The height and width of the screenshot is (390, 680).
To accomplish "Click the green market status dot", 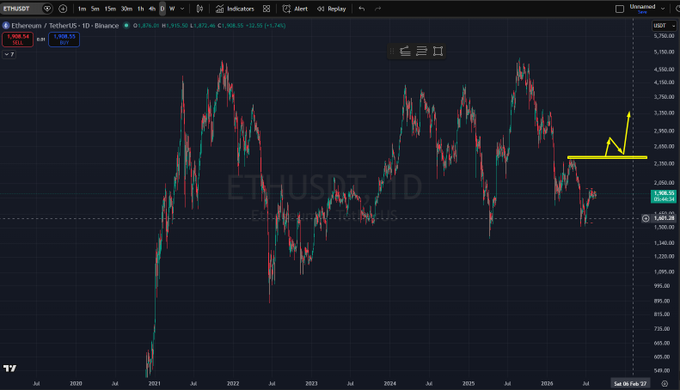I will [126, 26].
